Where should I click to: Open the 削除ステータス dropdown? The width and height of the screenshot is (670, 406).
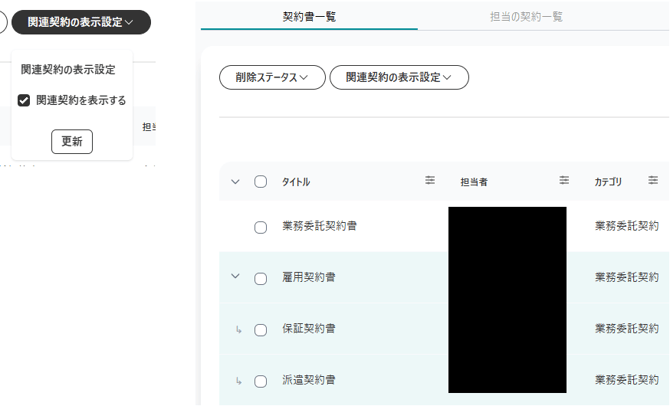(272, 77)
